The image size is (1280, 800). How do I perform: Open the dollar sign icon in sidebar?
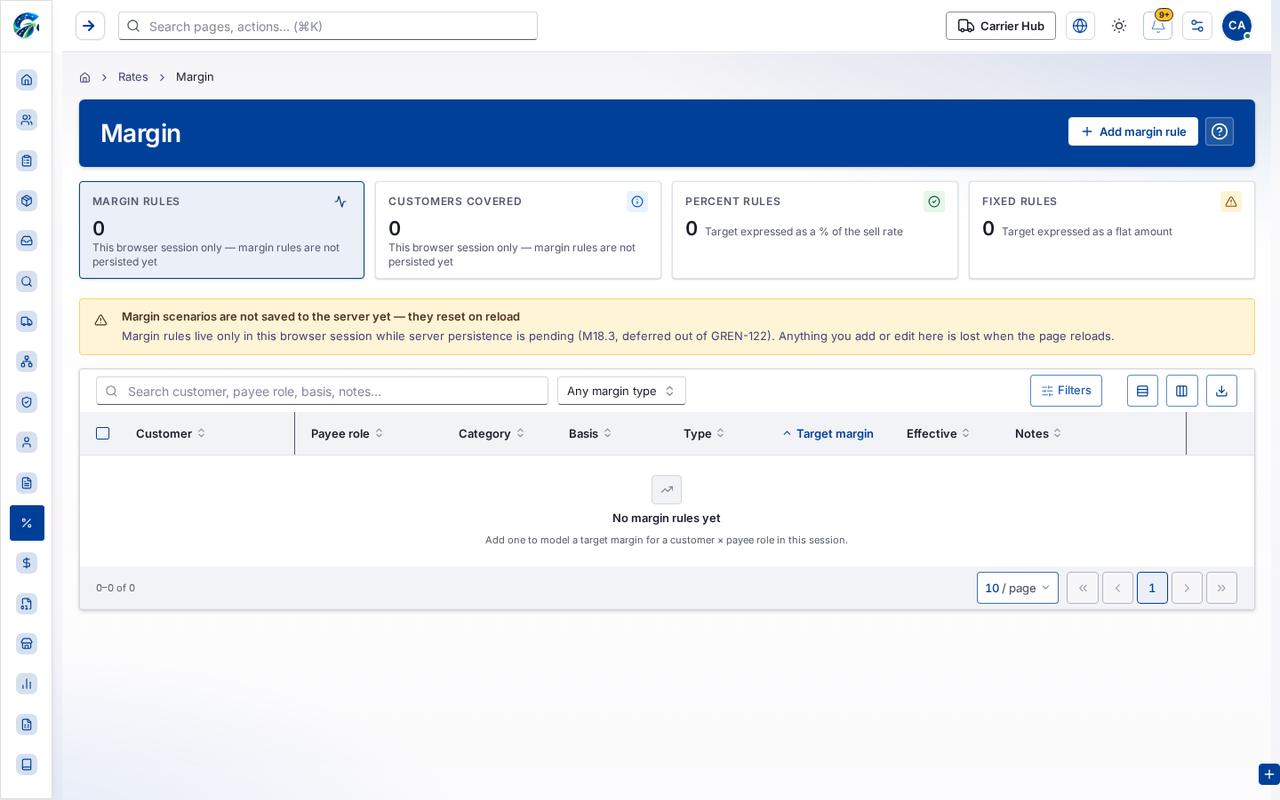[27, 563]
